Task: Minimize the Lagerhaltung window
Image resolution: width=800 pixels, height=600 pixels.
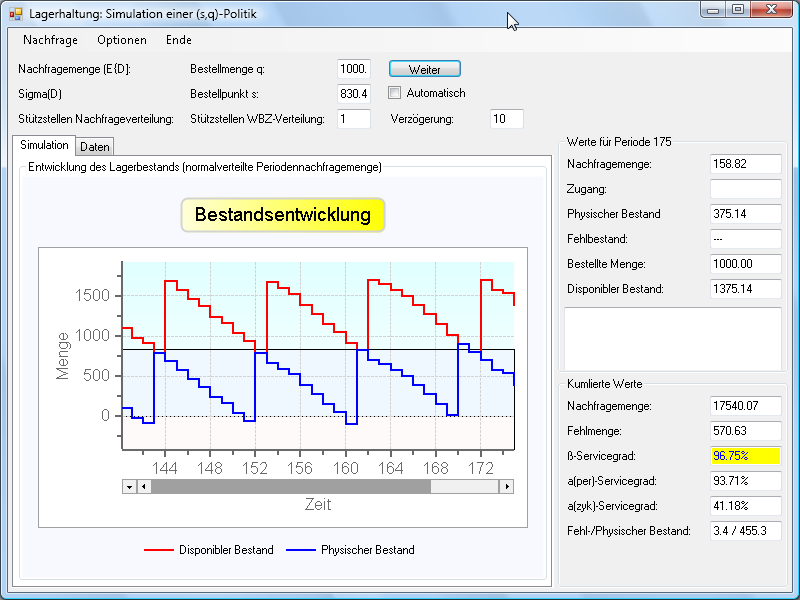Action: [713, 10]
